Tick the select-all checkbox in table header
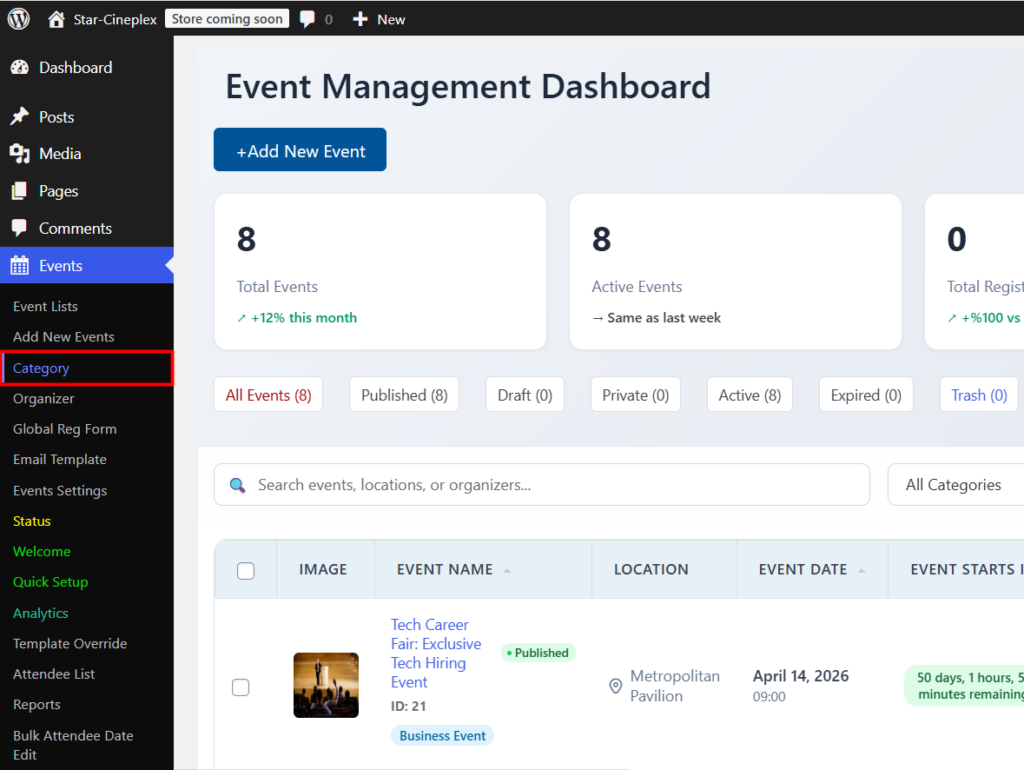The image size is (1024, 770). (246, 570)
